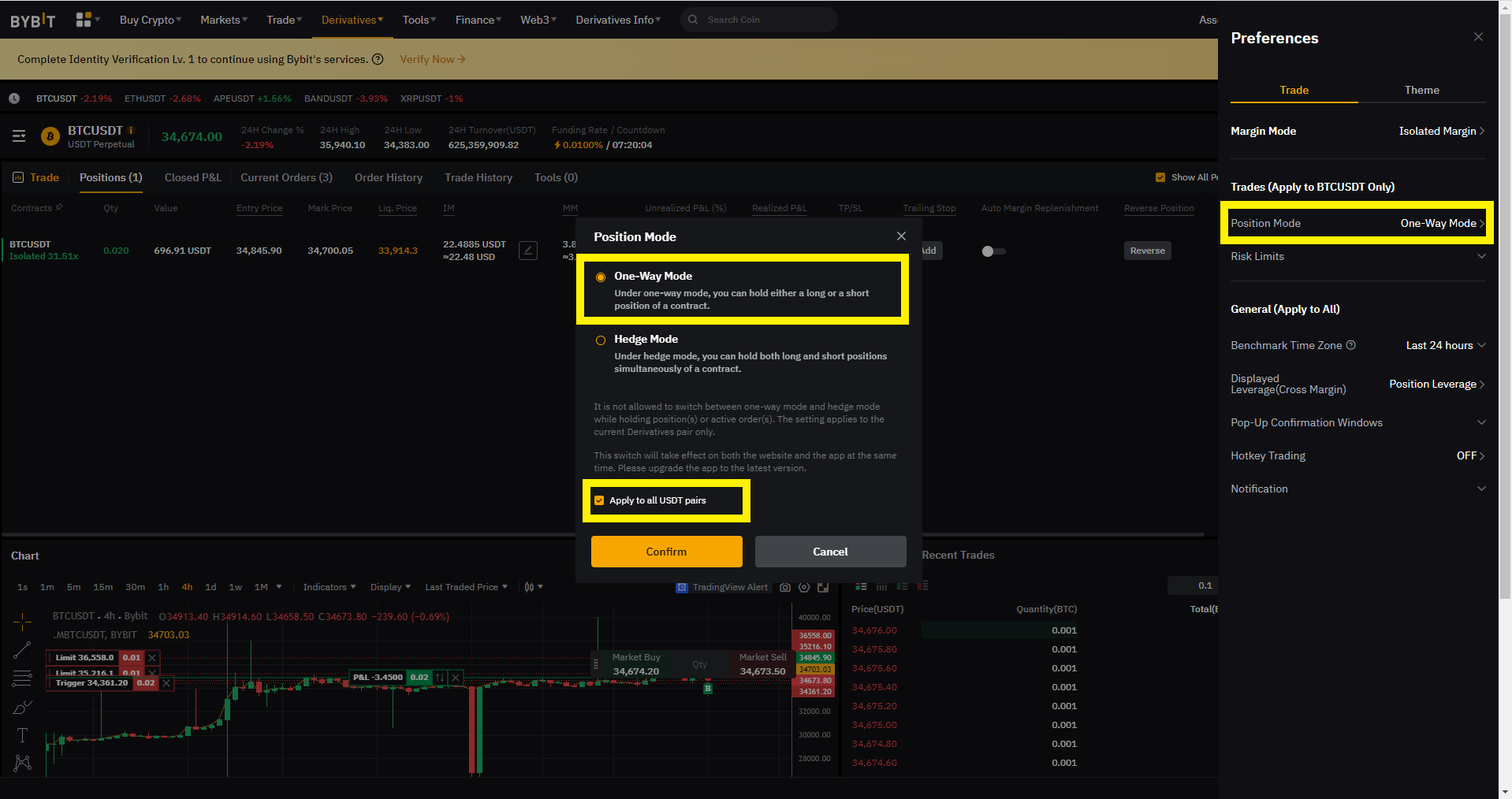Take a chart snapshot with camera icon

click(x=785, y=587)
